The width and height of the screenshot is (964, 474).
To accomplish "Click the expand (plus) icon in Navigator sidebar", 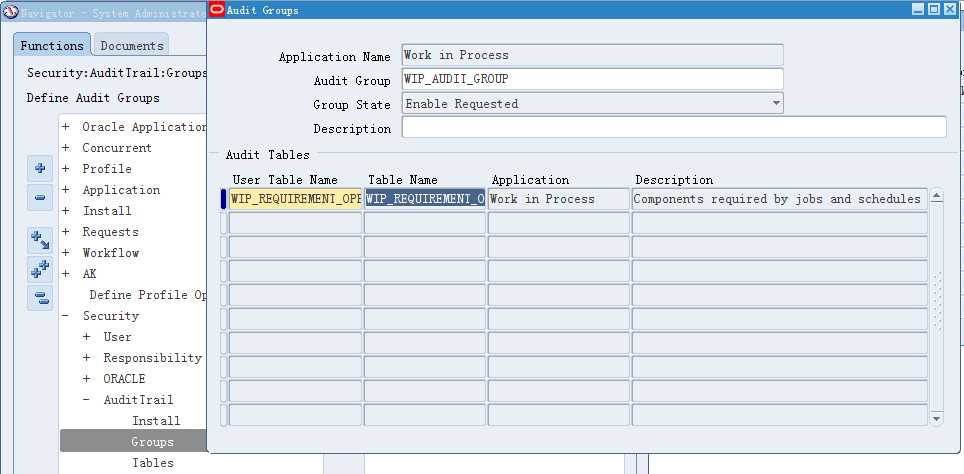I will (40, 168).
